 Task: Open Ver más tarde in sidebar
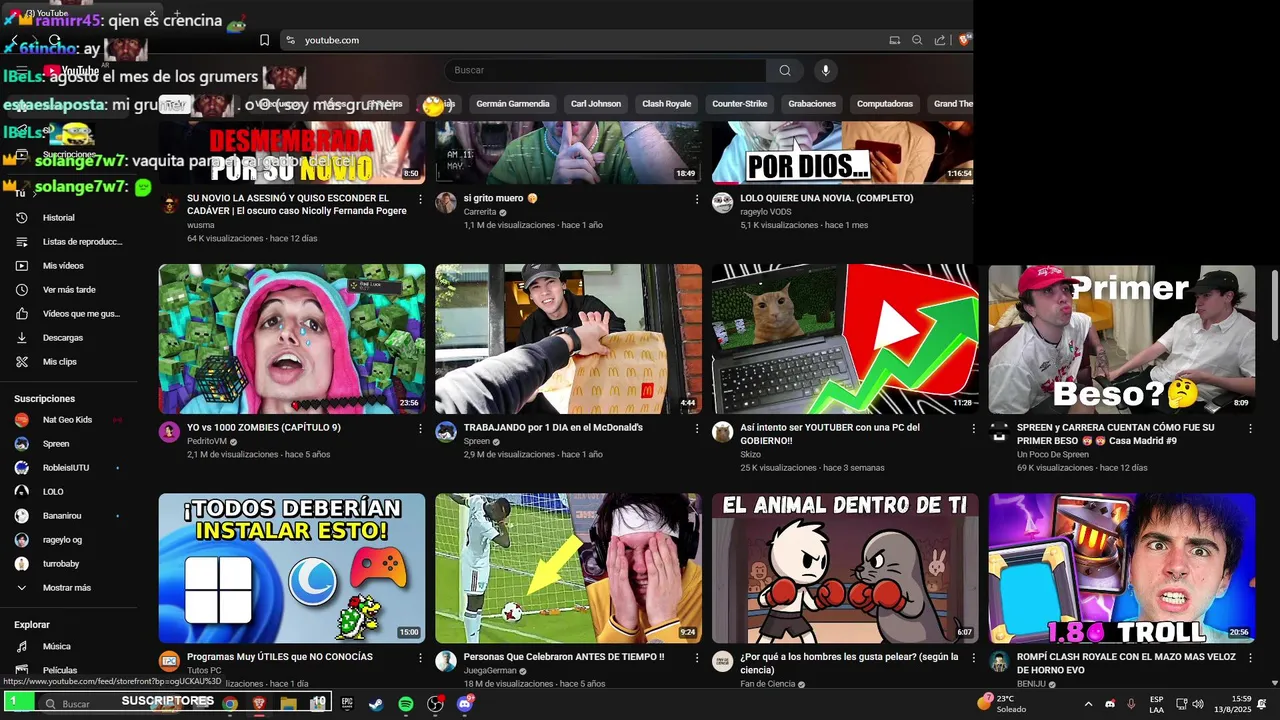pos(68,290)
